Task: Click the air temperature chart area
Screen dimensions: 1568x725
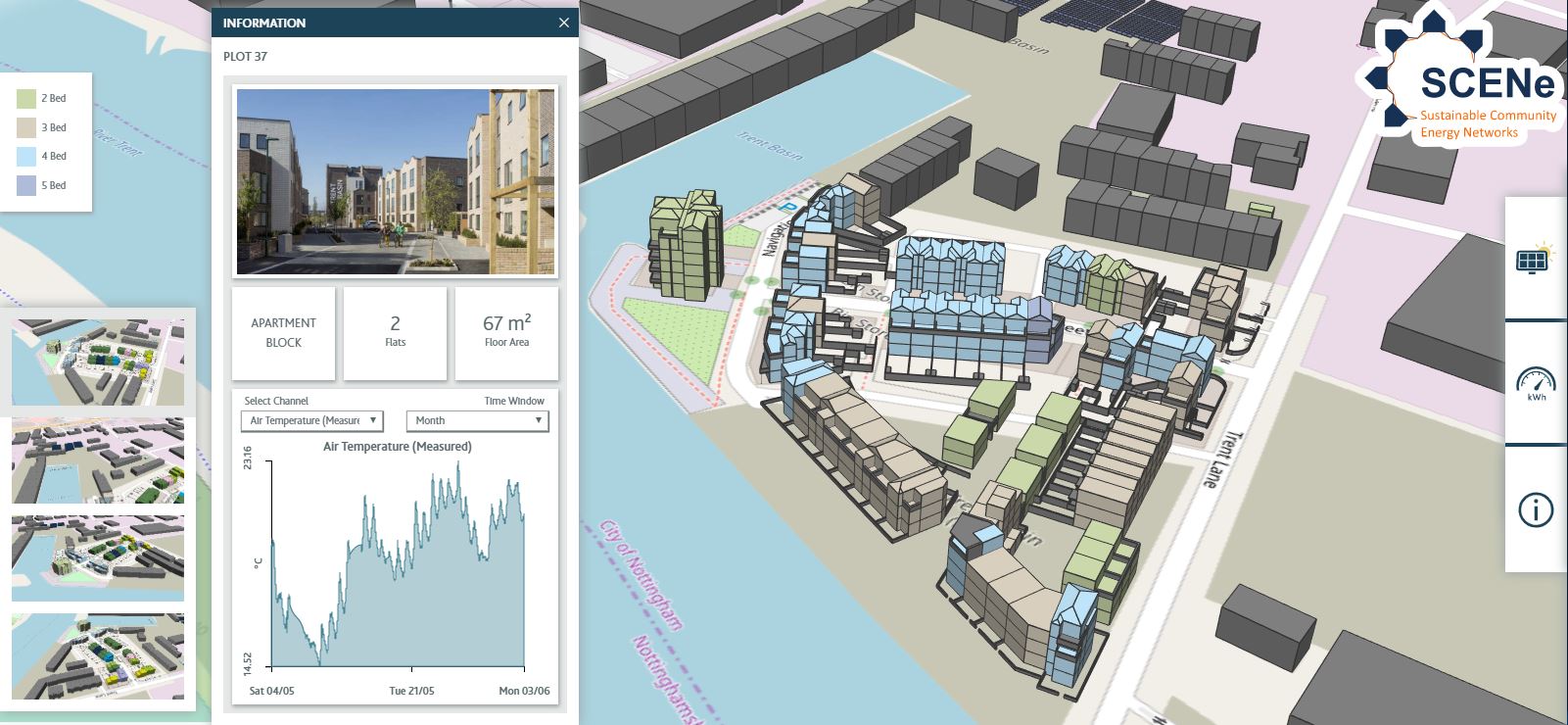Action: 398,566
